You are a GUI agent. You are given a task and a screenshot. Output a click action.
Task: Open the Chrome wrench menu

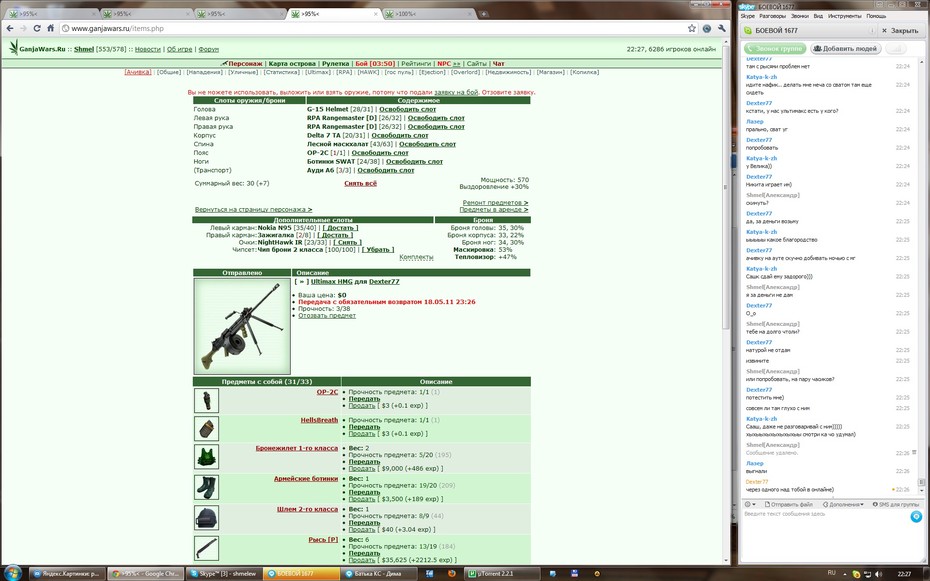click(722, 28)
